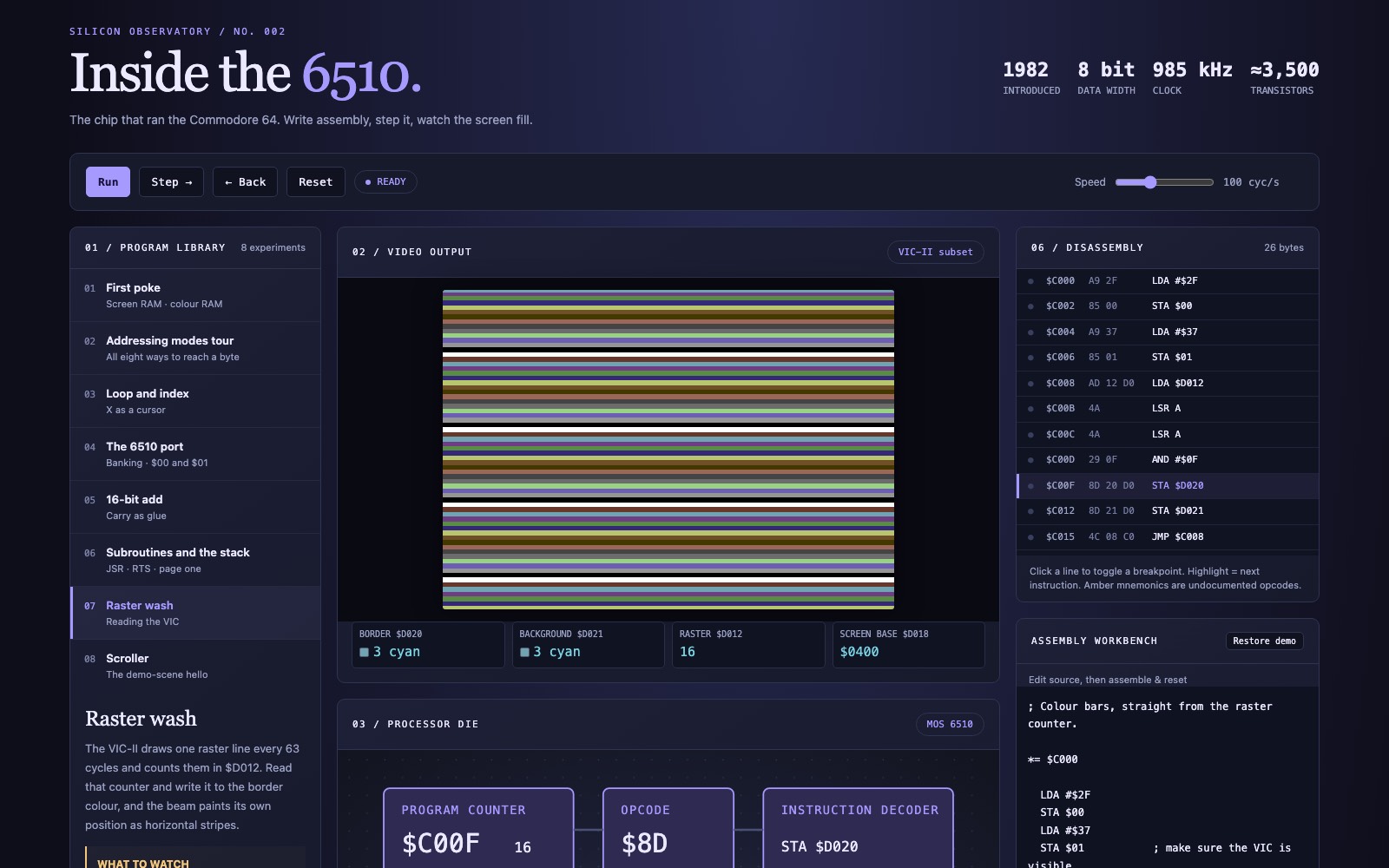The image size is (1389, 868).
Task: Select Subroutines and the stack
Action: pos(195,560)
